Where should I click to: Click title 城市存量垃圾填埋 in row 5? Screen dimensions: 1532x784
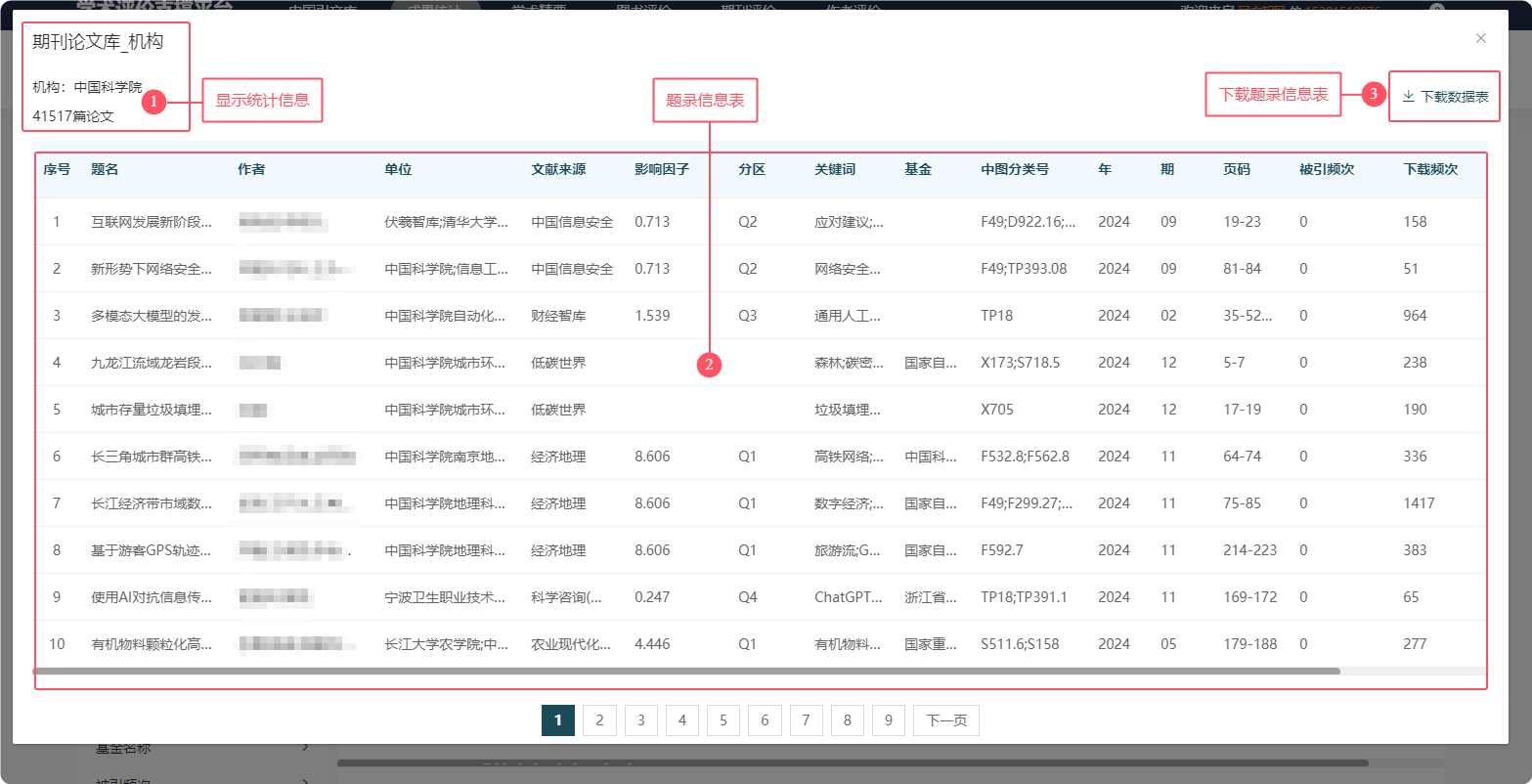coord(152,410)
